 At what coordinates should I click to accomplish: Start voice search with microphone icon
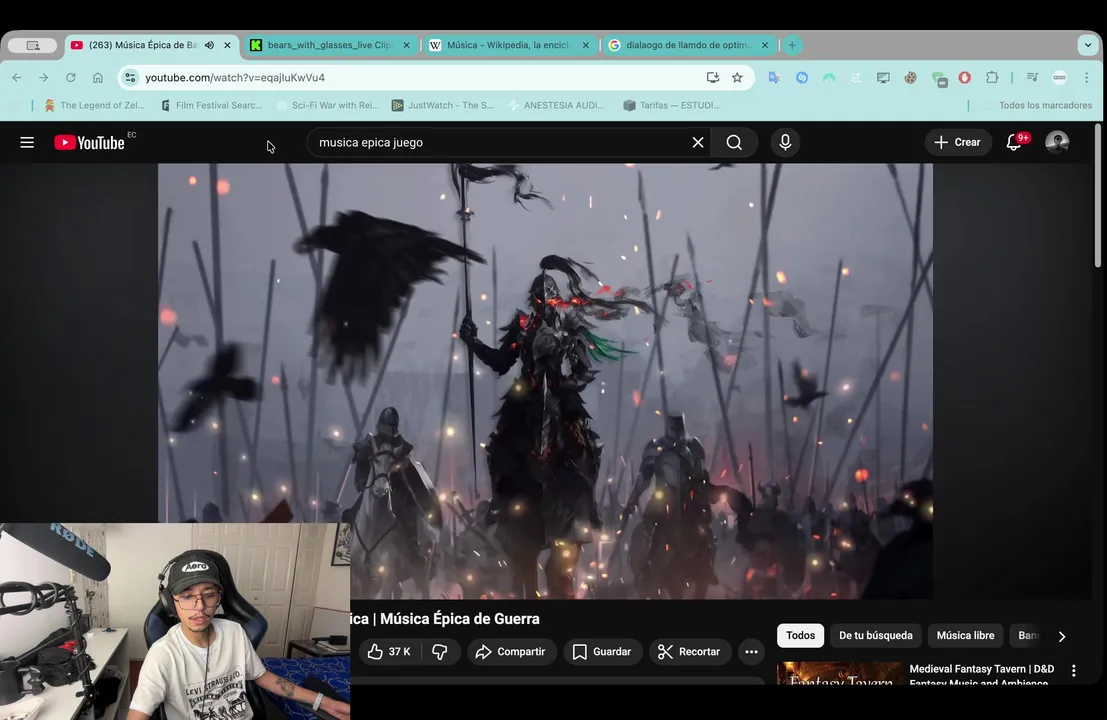785,143
